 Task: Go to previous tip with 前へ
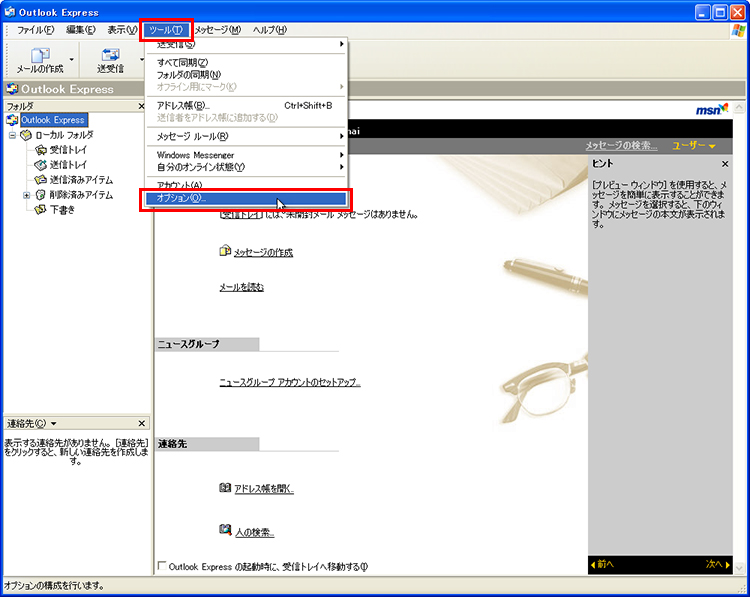[603, 564]
